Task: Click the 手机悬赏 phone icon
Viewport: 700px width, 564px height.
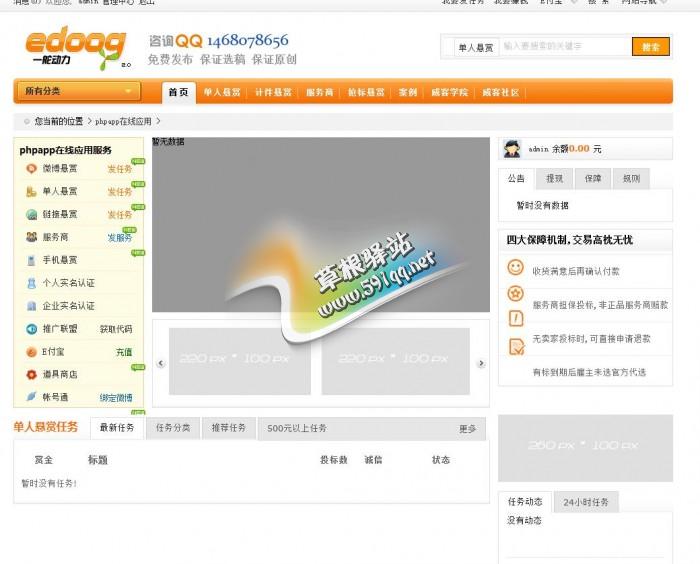Action: tap(32, 260)
